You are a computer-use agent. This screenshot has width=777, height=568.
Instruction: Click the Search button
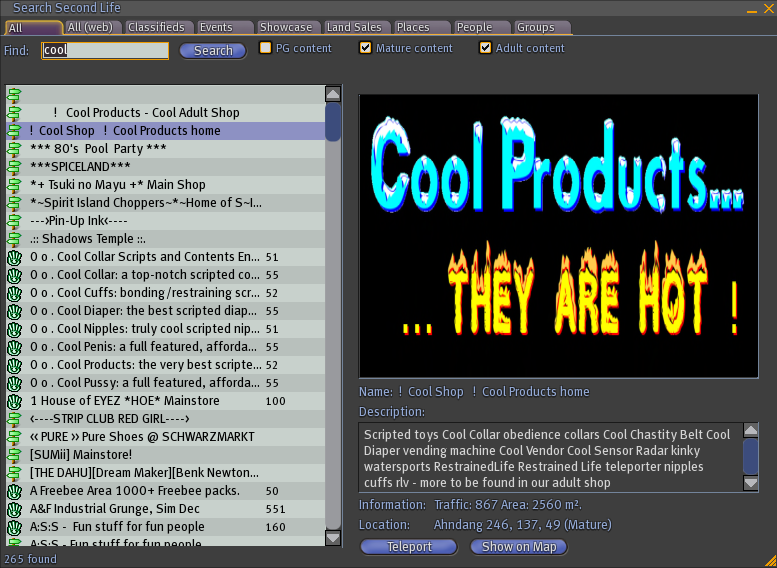pyautogui.click(x=213, y=51)
